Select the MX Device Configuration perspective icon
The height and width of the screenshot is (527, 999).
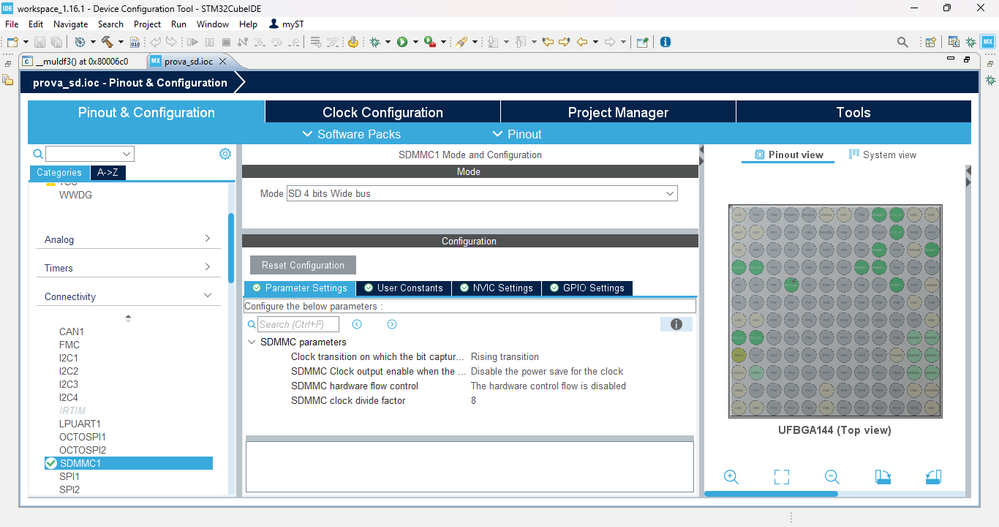click(x=988, y=42)
